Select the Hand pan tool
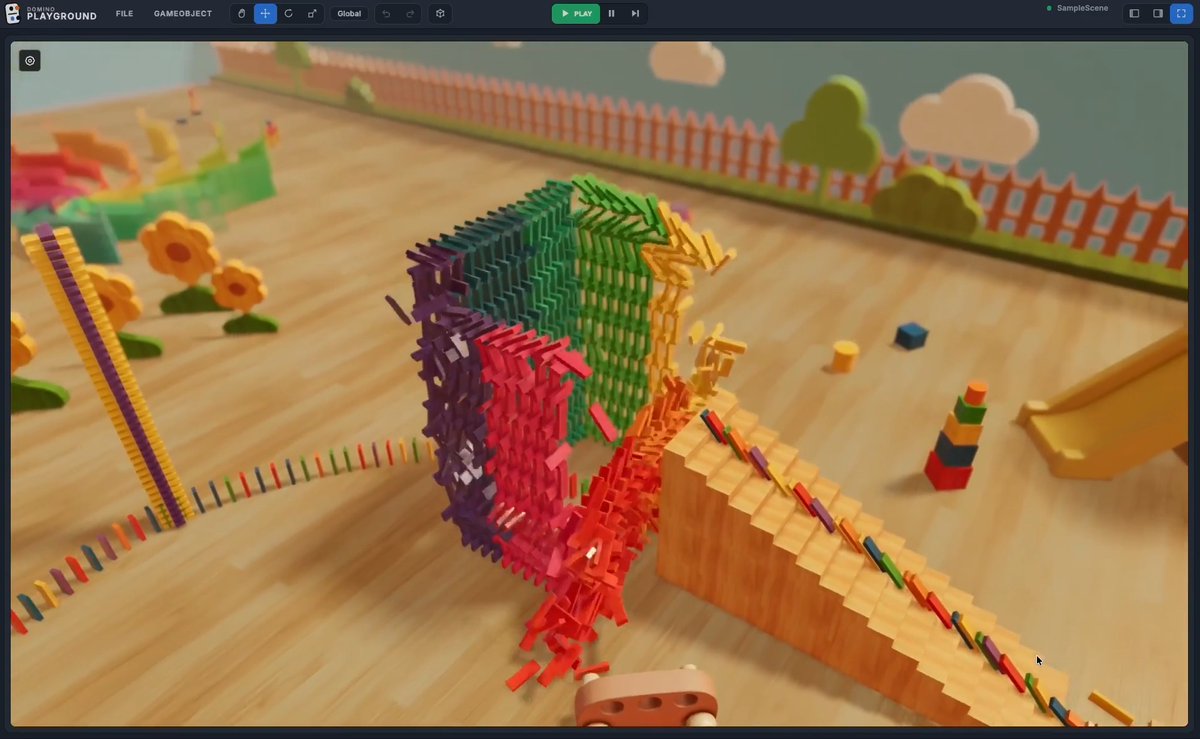The height and width of the screenshot is (739, 1200). tap(241, 14)
